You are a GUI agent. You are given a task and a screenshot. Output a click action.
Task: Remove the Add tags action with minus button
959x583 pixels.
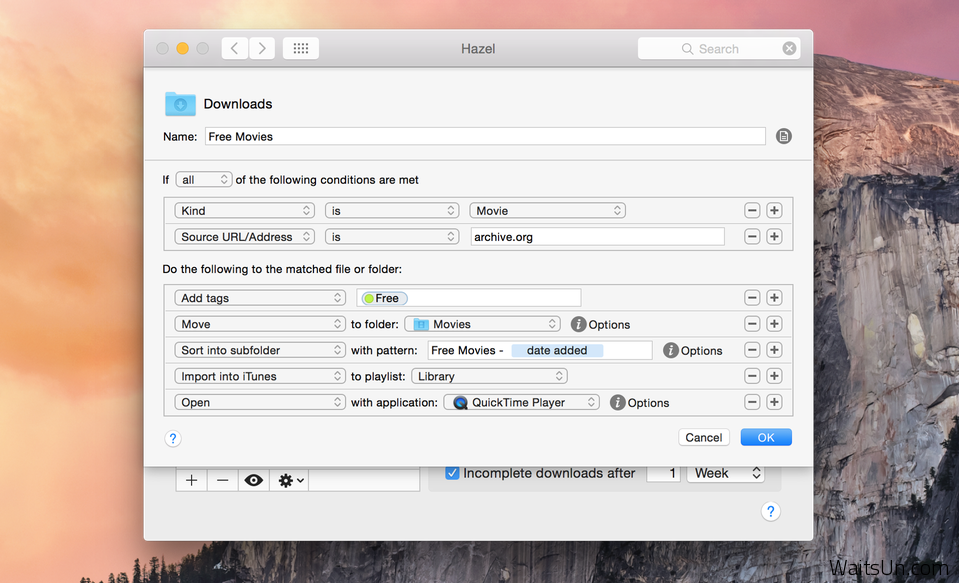pyautogui.click(x=752, y=298)
